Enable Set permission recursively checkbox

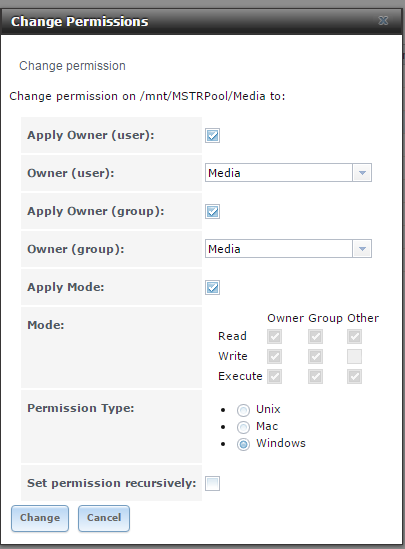[x=212, y=484]
